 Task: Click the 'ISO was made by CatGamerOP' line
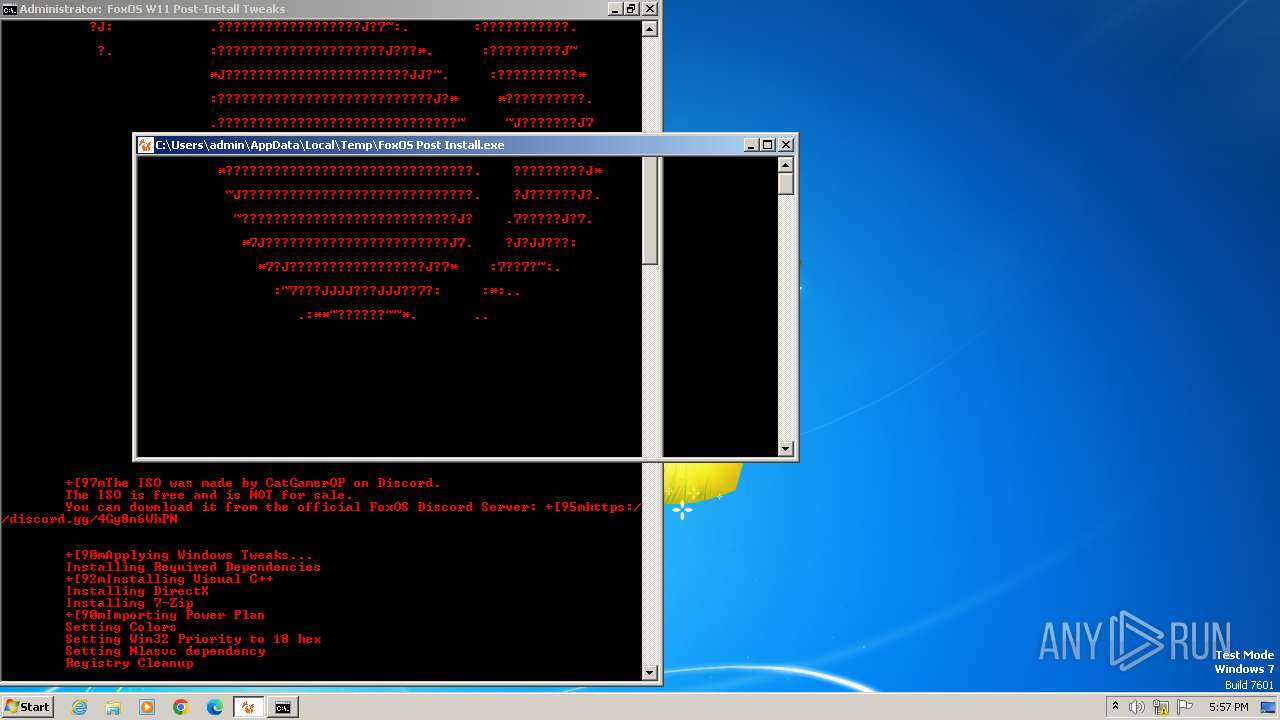pyautogui.click(x=253, y=483)
